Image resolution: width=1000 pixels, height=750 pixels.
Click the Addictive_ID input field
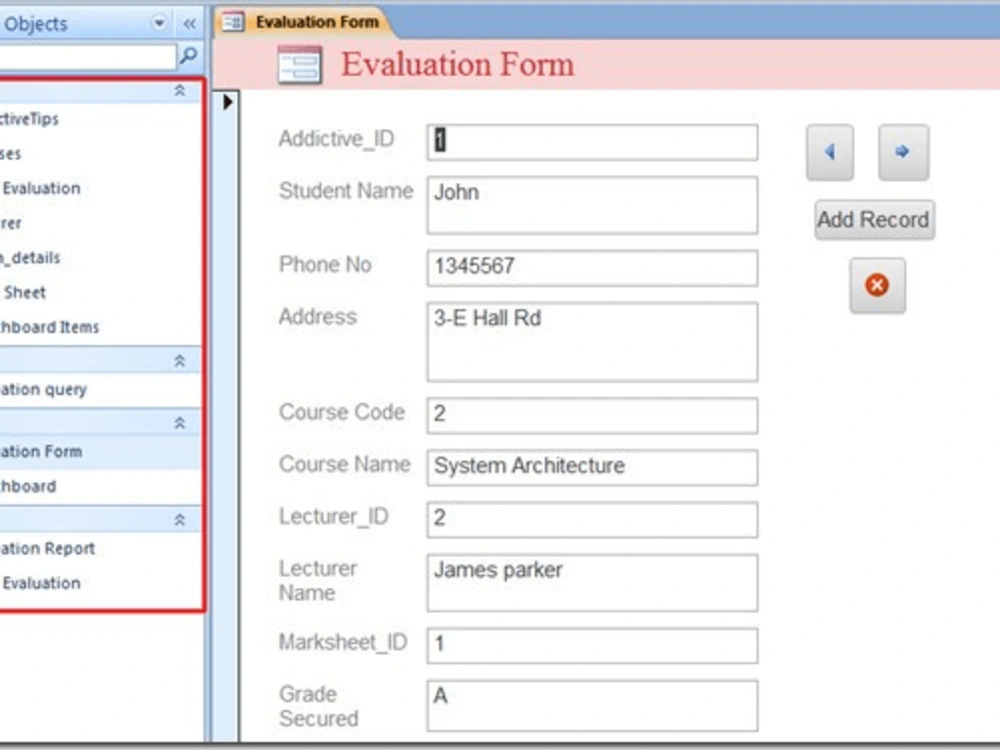(x=592, y=142)
